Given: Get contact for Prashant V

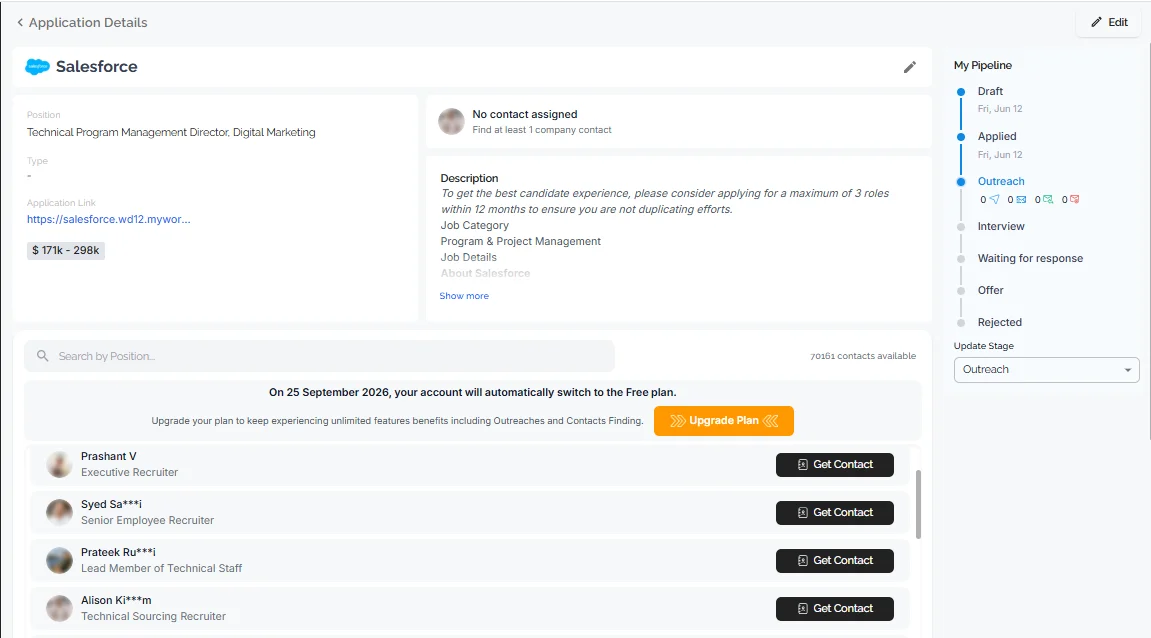Looking at the screenshot, I should click(x=835, y=465).
